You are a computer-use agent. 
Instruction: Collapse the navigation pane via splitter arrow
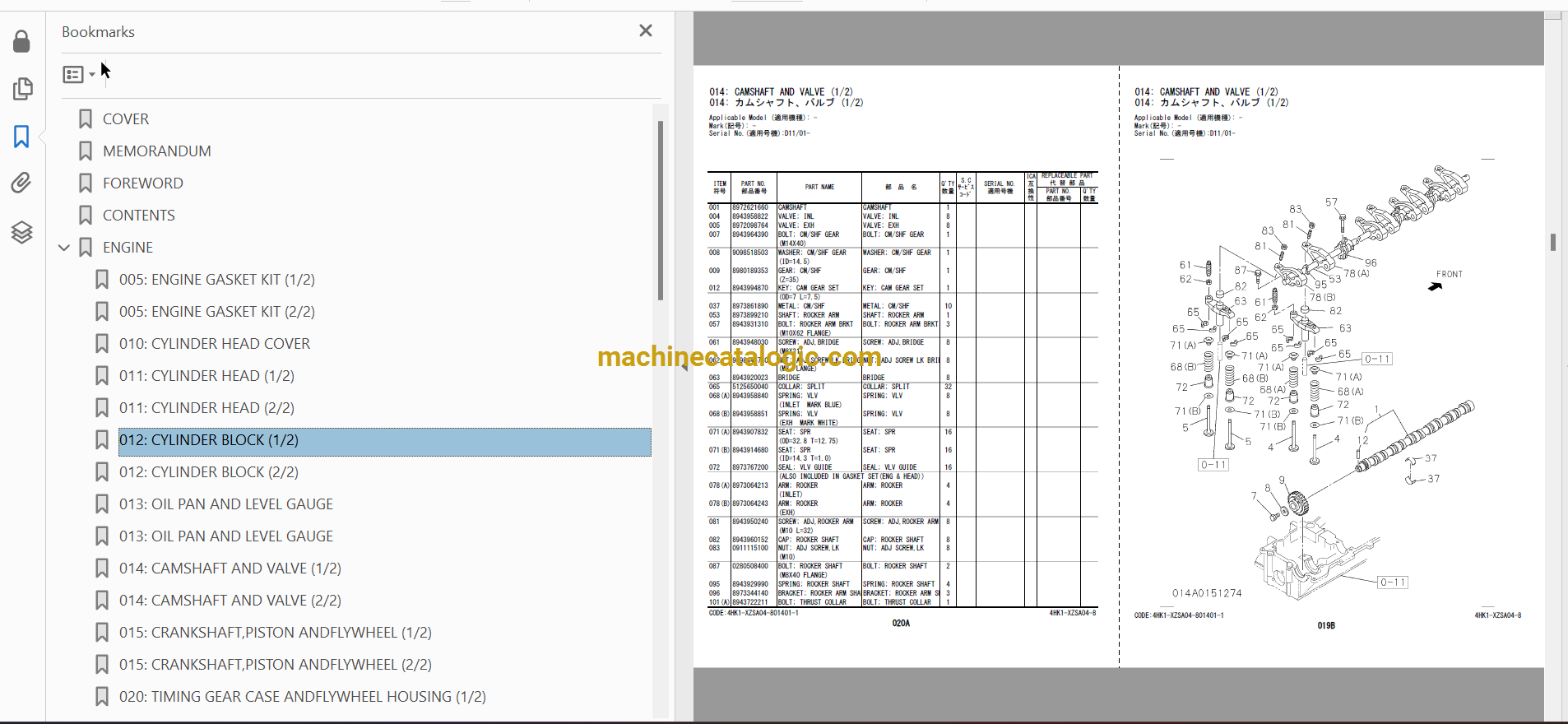684,367
